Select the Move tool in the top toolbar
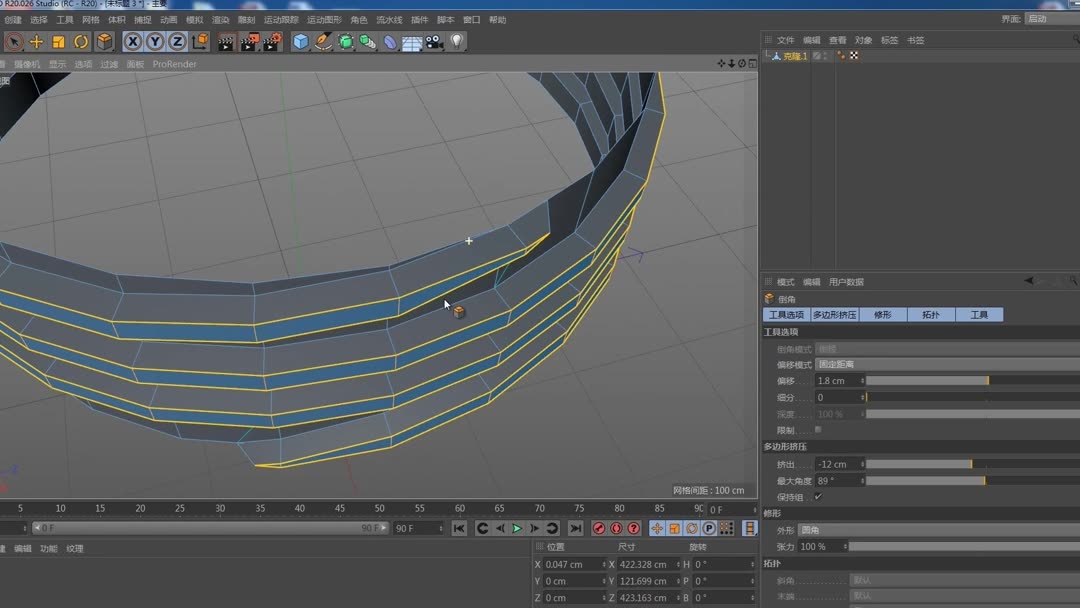Screen dimensions: 1080x608 [36, 42]
